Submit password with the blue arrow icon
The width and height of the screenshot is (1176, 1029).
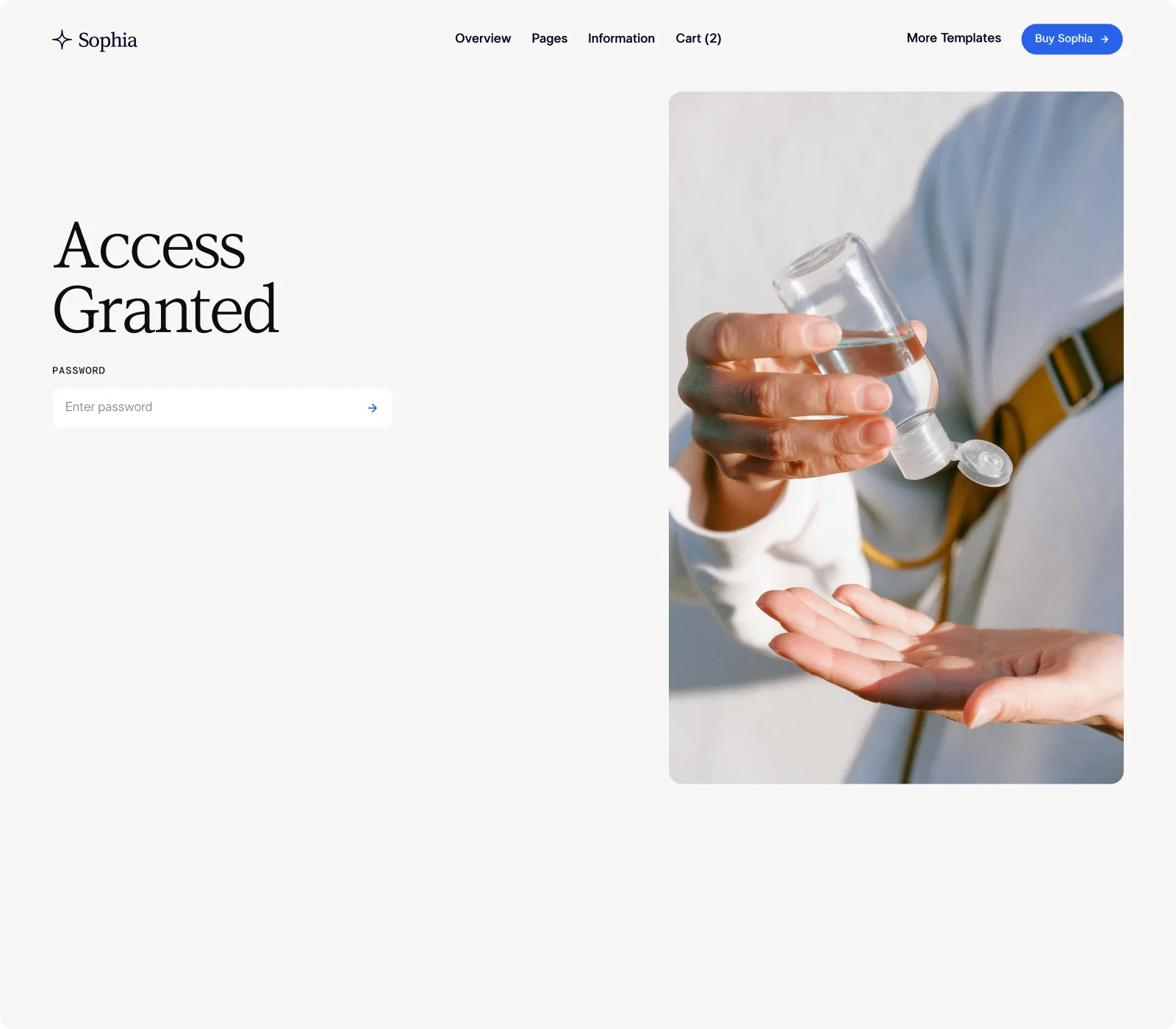pyautogui.click(x=373, y=408)
